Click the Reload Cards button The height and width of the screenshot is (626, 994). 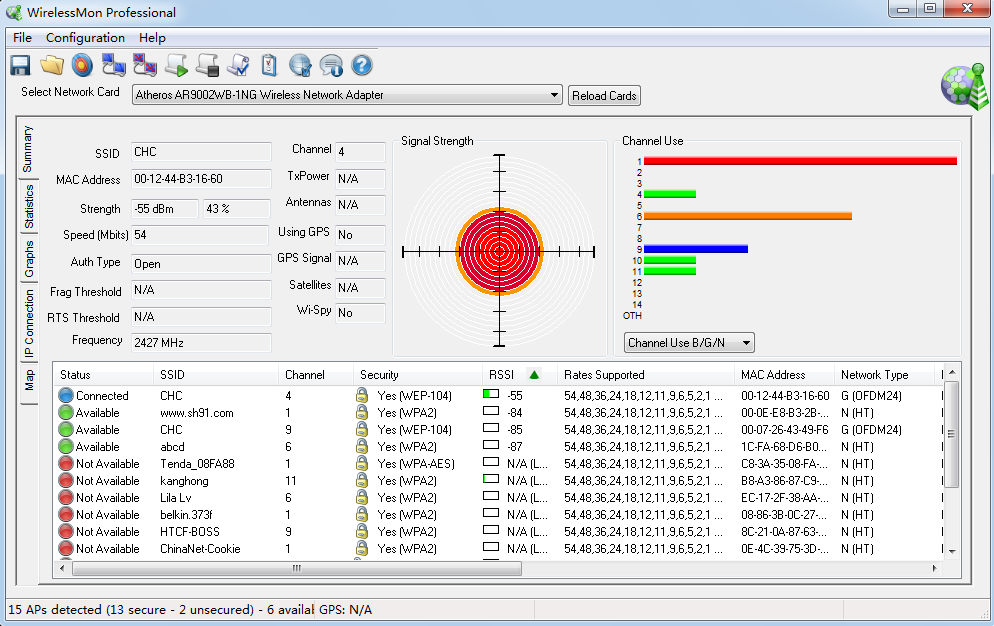tap(604, 96)
